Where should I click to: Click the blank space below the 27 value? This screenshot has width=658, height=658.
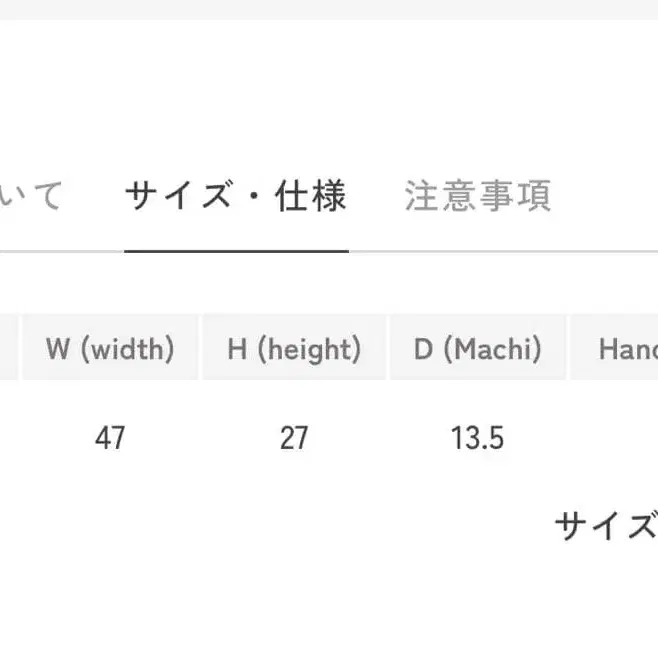294,500
